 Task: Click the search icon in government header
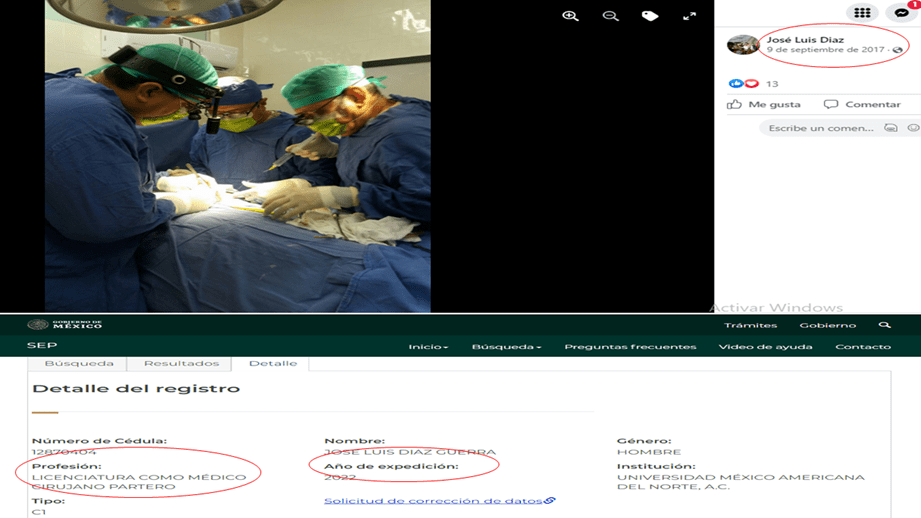click(884, 325)
